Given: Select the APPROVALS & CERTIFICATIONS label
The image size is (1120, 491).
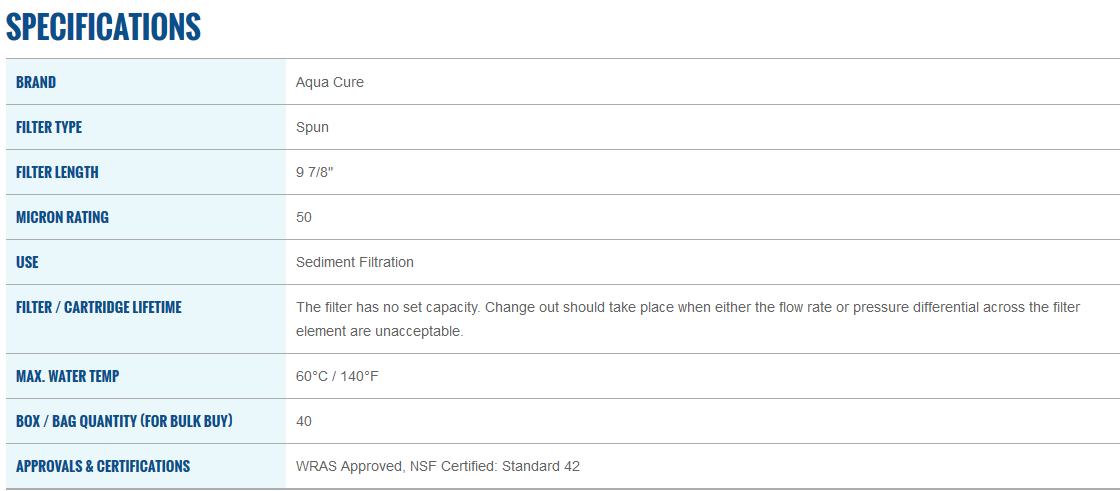Looking at the screenshot, I should click(103, 466).
